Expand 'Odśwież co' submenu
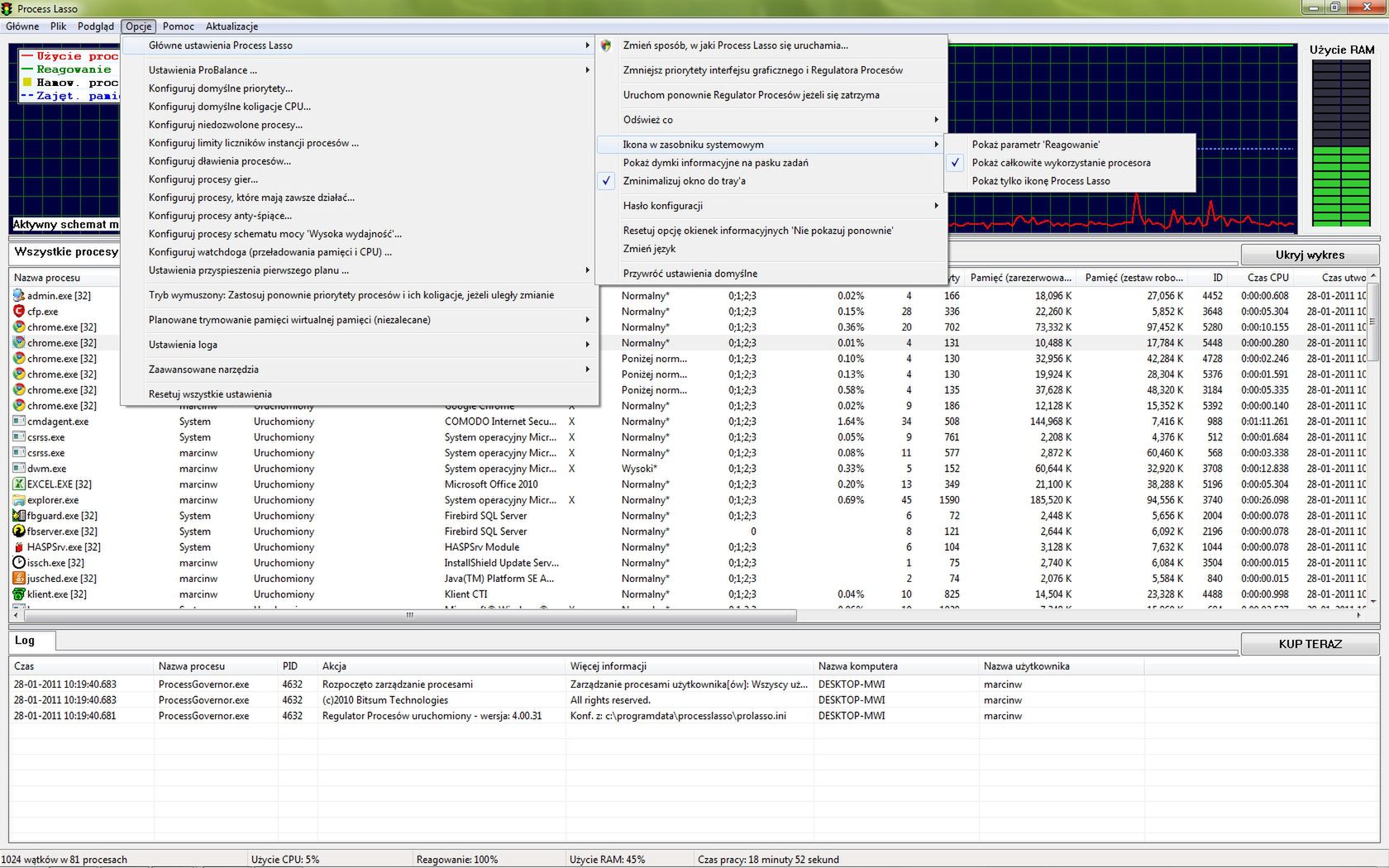 (x=771, y=120)
